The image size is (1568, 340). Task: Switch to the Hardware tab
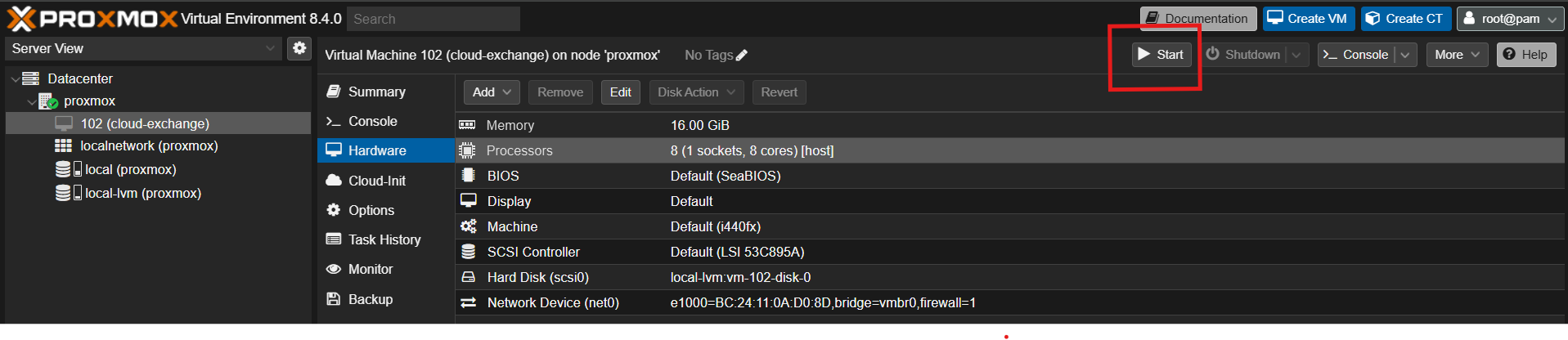coord(385,150)
